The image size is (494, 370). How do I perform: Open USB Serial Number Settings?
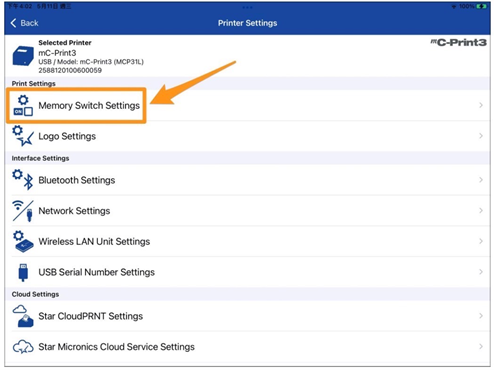[x=247, y=272]
